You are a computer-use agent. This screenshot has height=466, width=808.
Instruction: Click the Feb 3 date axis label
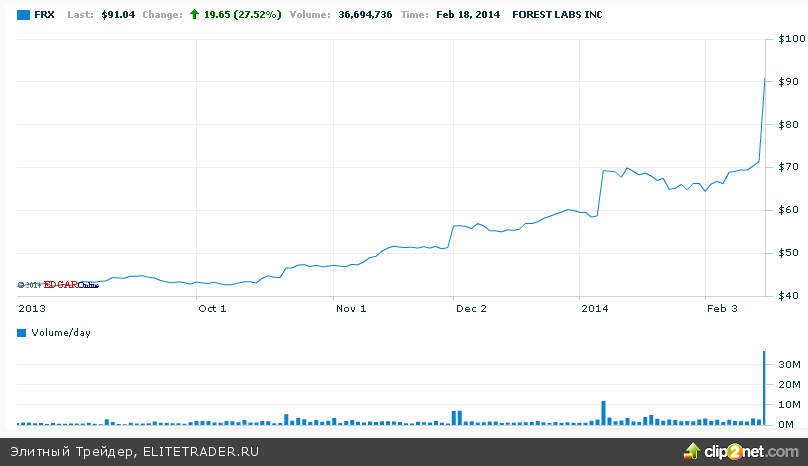pos(722,309)
